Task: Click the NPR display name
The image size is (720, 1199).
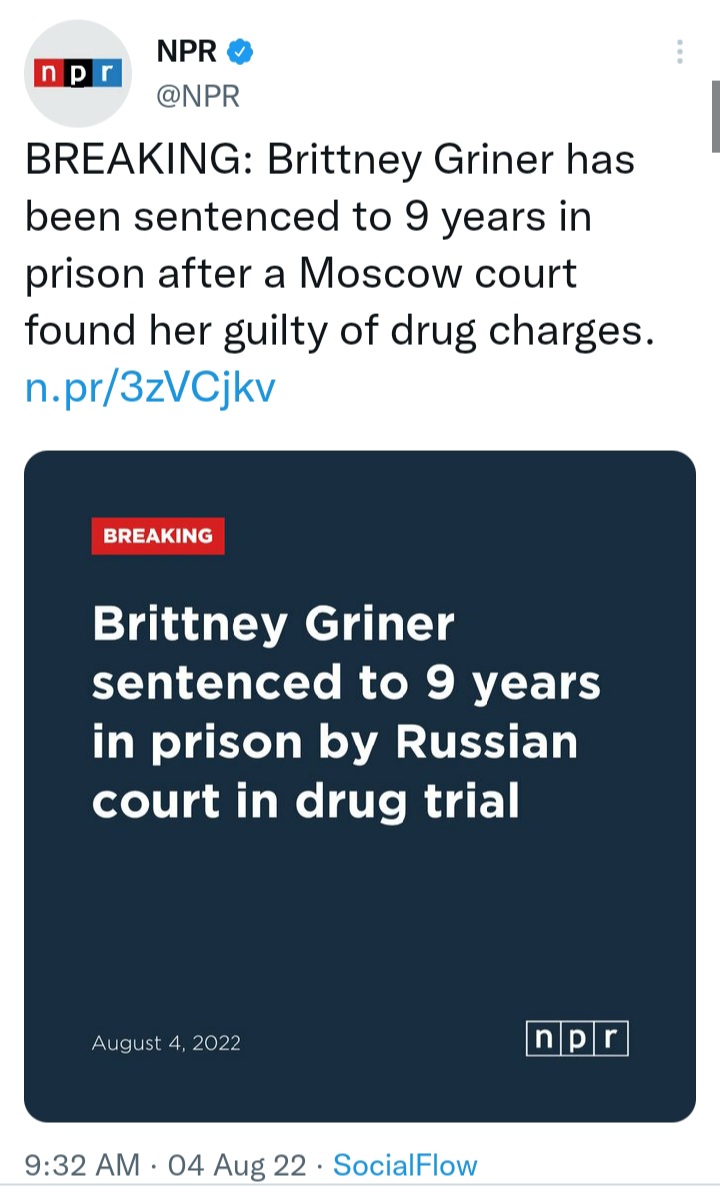Action: coord(187,52)
